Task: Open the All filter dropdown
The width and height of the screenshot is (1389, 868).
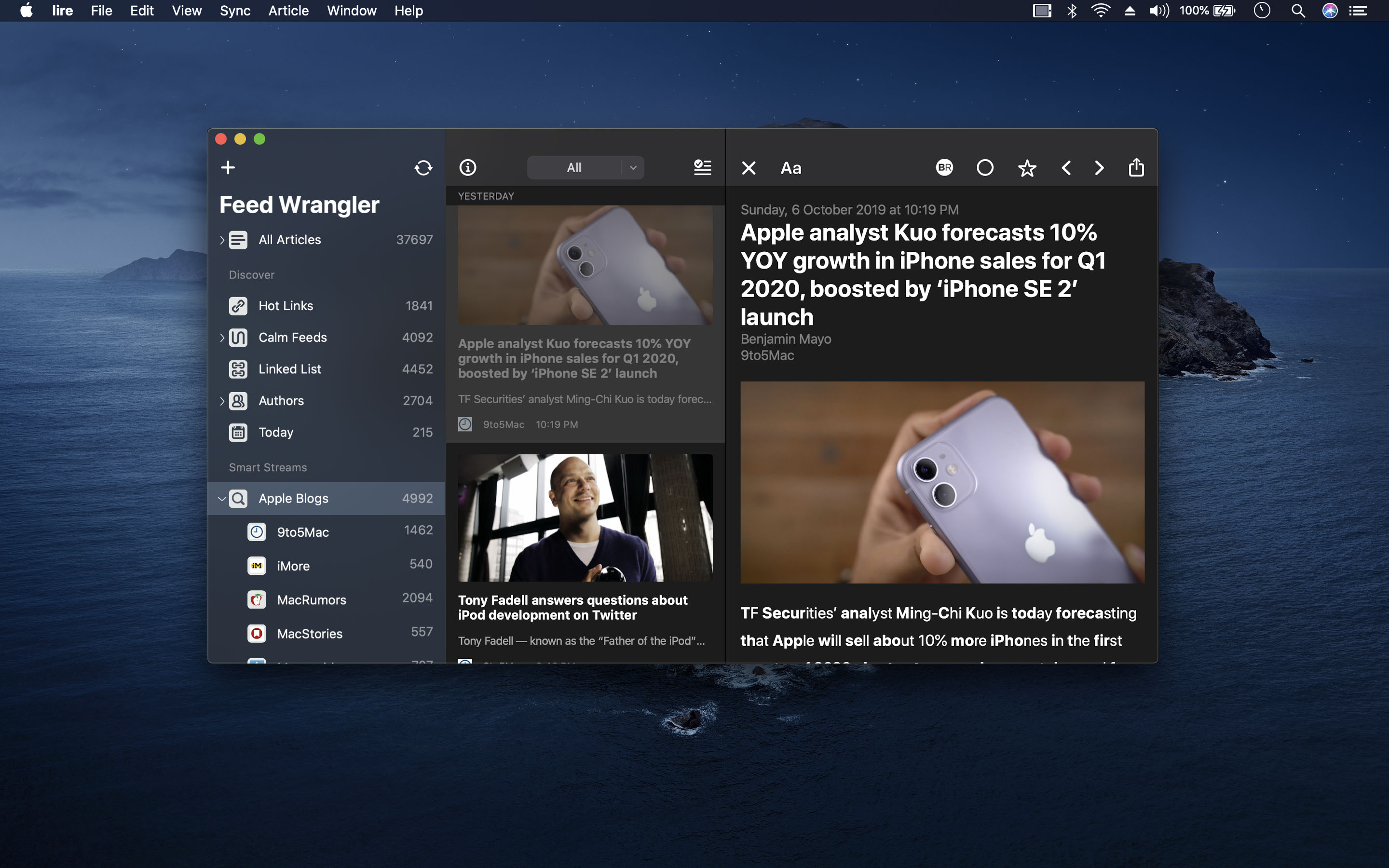Action: point(586,168)
